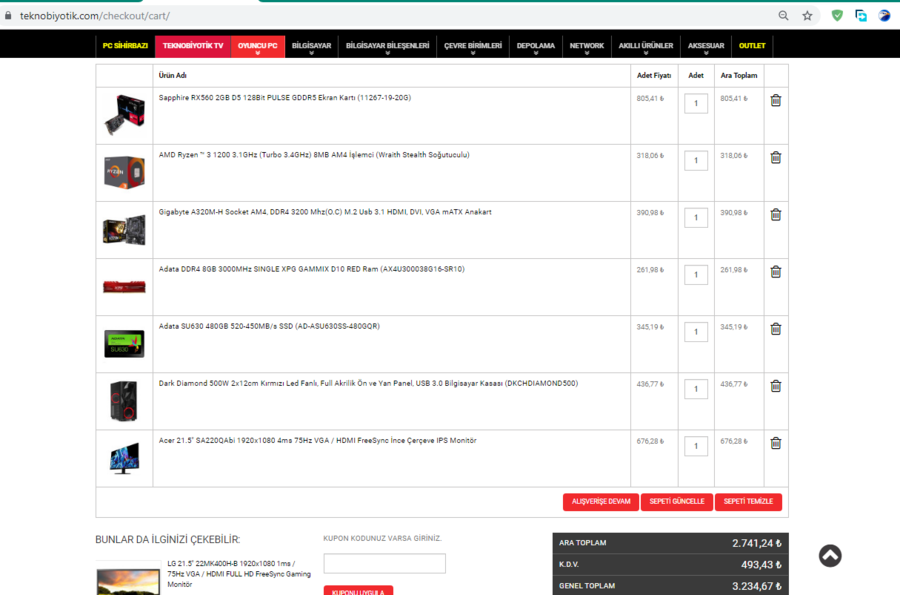Open LG 22MK400H-B suggested product thumbnail
This screenshot has height=595, width=900.
(128, 578)
